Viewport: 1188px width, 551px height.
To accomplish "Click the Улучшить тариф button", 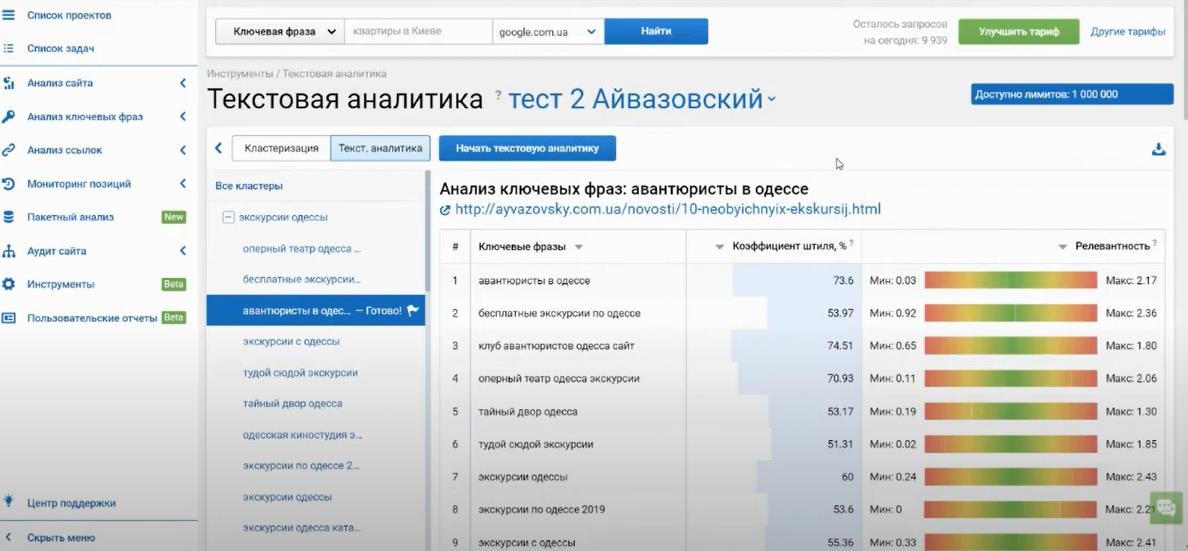I will tap(1018, 32).
